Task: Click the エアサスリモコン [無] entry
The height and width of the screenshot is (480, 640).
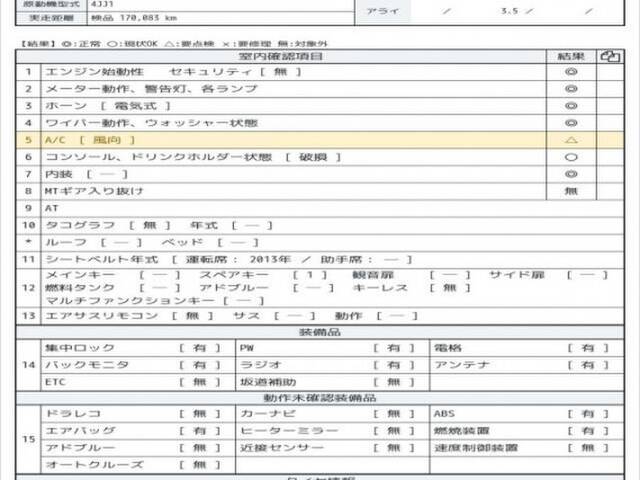Action: (129, 316)
